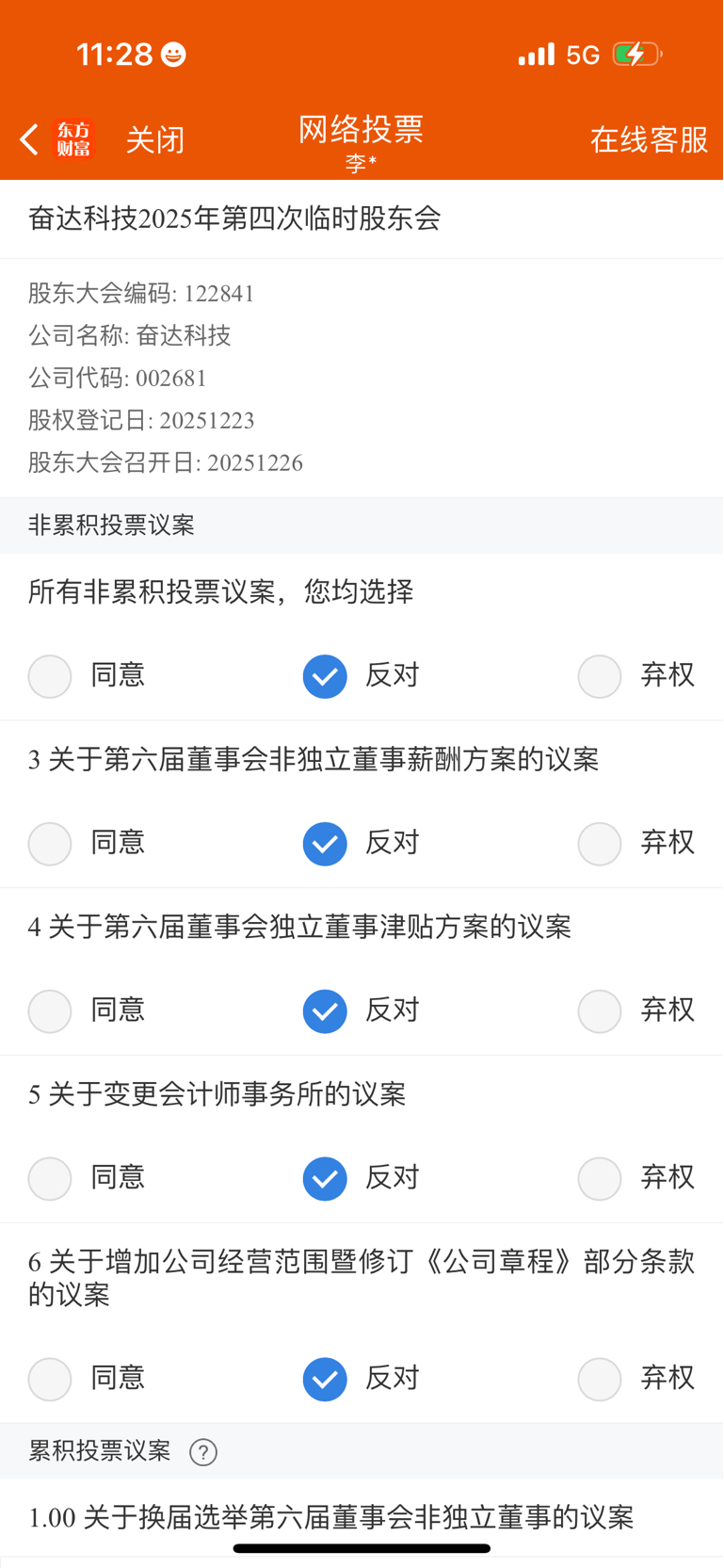Open 在线客服 online support

pos(649,139)
